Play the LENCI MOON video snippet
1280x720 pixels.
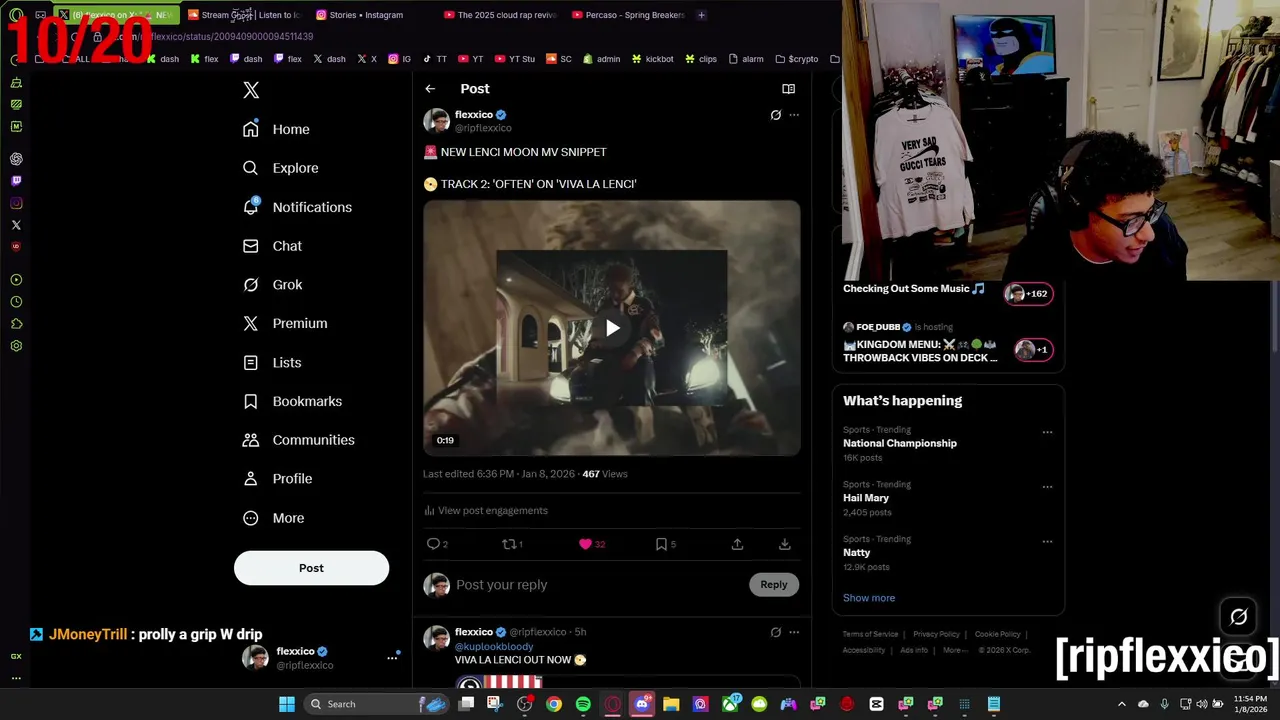612,328
